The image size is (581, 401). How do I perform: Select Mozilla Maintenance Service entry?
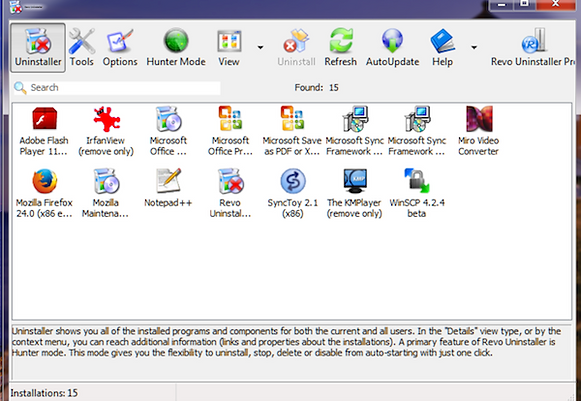pyautogui.click(x=106, y=193)
